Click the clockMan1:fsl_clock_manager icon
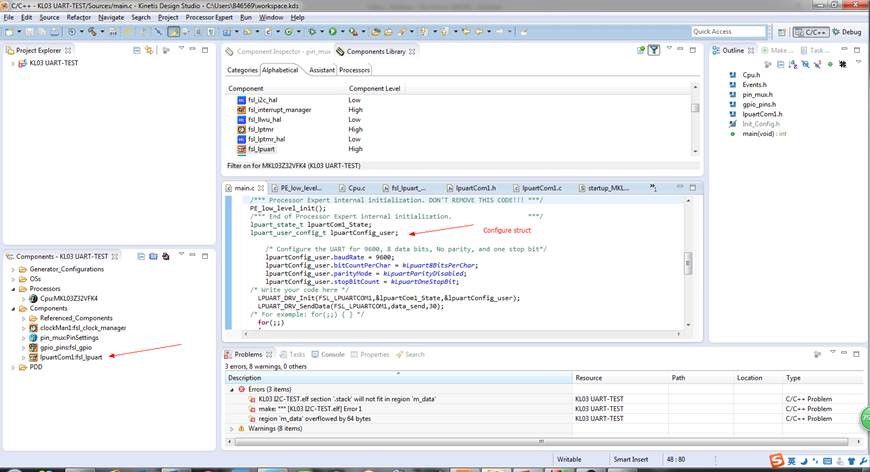 (33, 328)
